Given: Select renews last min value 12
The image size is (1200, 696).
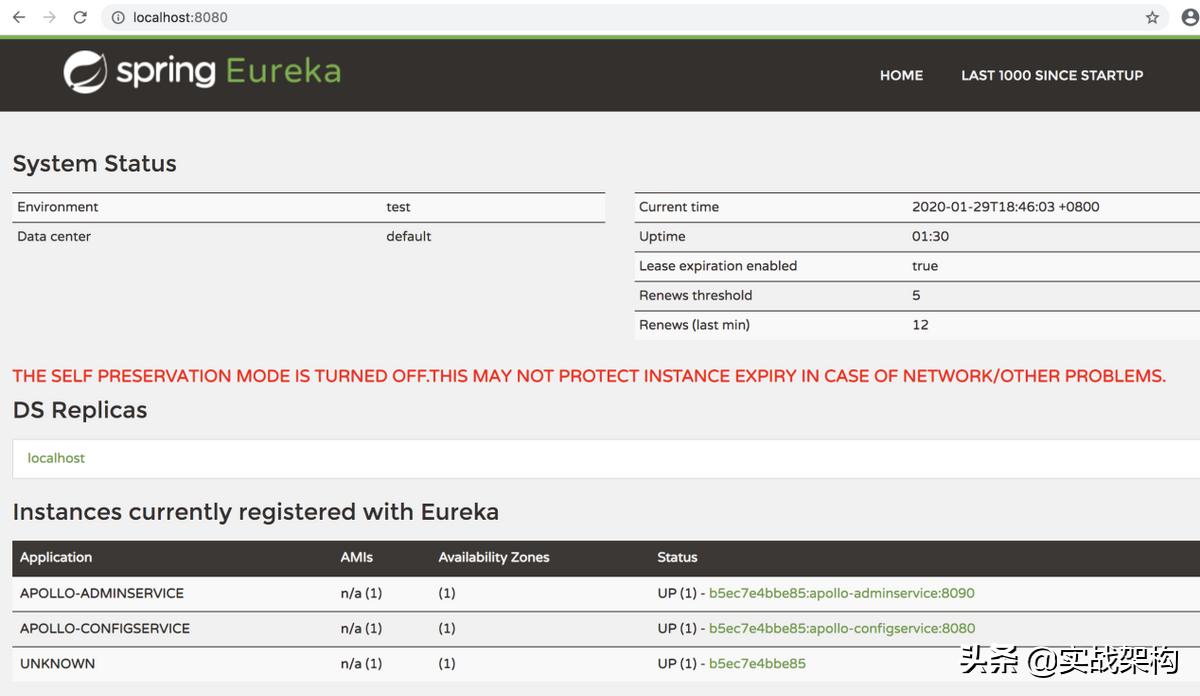Looking at the screenshot, I should (920, 325).
